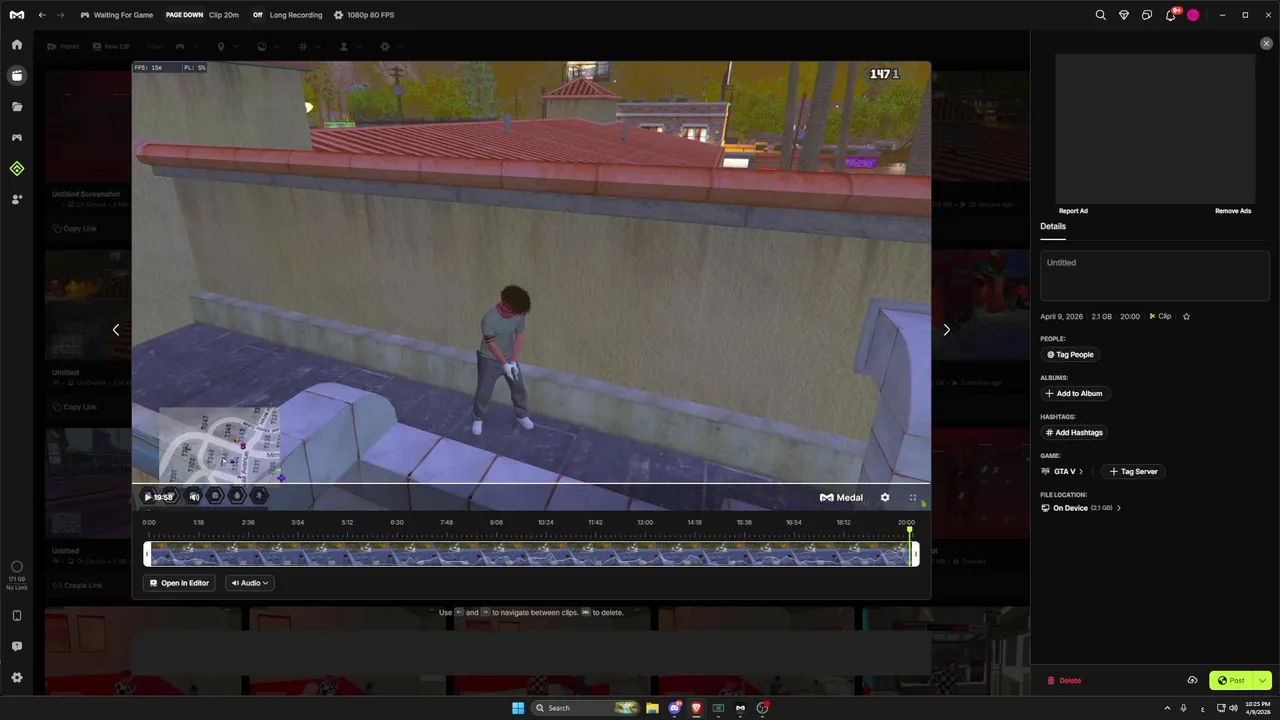The height and width of the screenshot is (720, 1280).
Task: Click the water drop hexagon icon in player
Action: coord(237,496)
